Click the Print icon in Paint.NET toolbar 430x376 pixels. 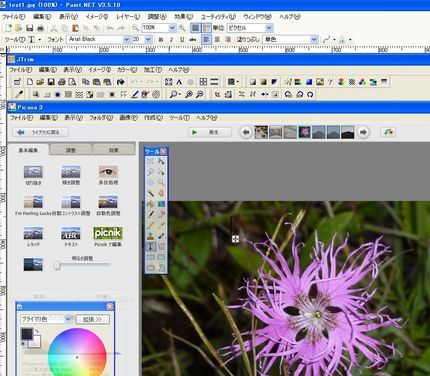[40, 28]
